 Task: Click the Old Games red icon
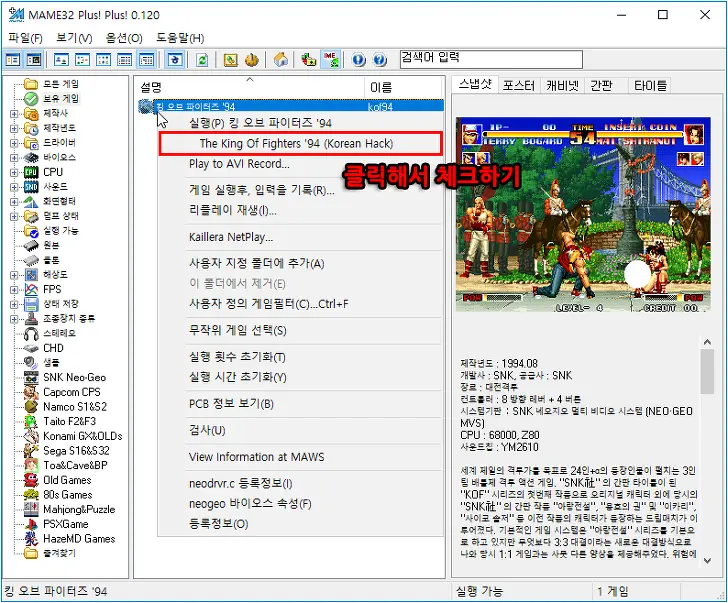(x=31, y=480)
